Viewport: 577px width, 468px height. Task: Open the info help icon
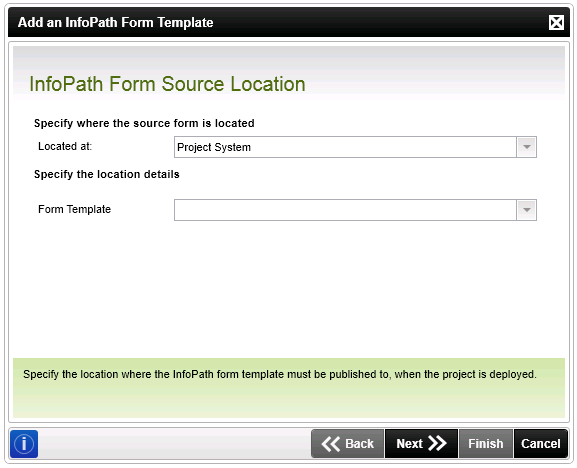[24, 444]
